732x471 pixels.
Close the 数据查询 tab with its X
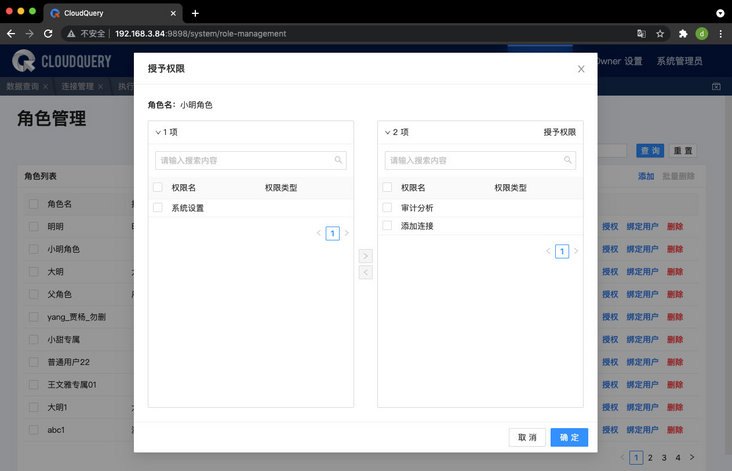[x=45, y=86]
